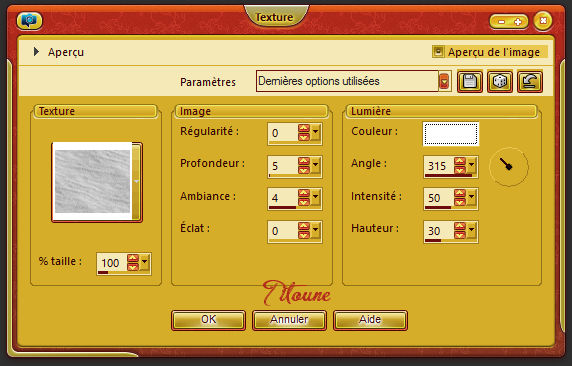The image size is (572, 366).
Task: Open the Angle slider dropdown
Action: (472, 165)
